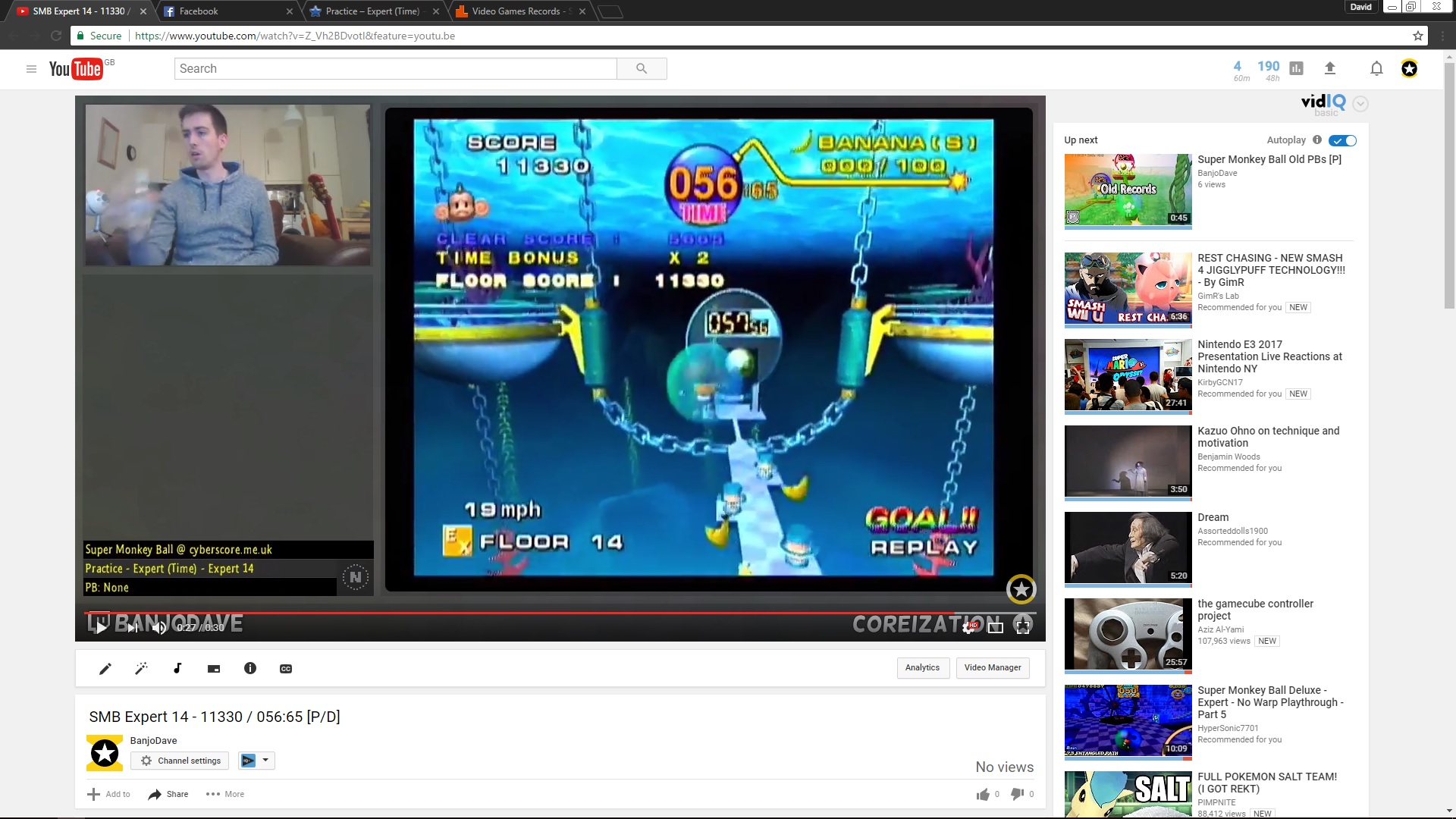Click the Analytics button
Screen dimensions: 1456x819
coord(922,668)
